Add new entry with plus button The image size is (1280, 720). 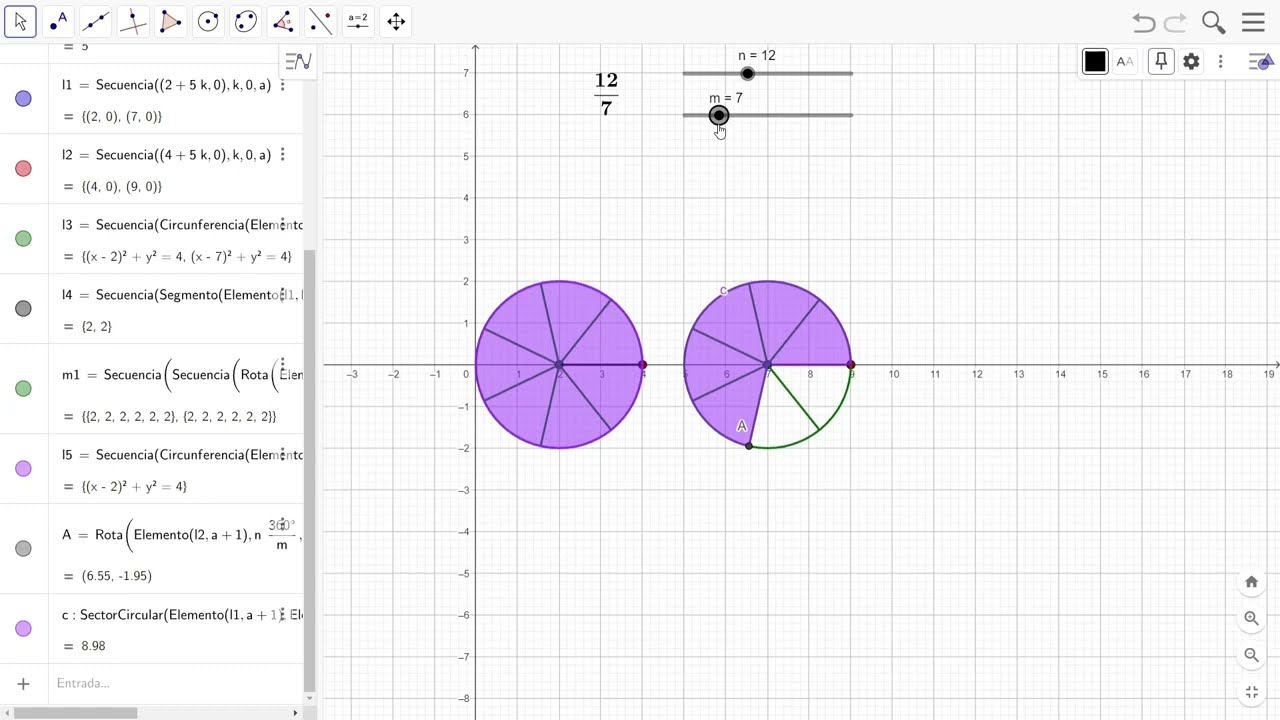click(23, 683)
